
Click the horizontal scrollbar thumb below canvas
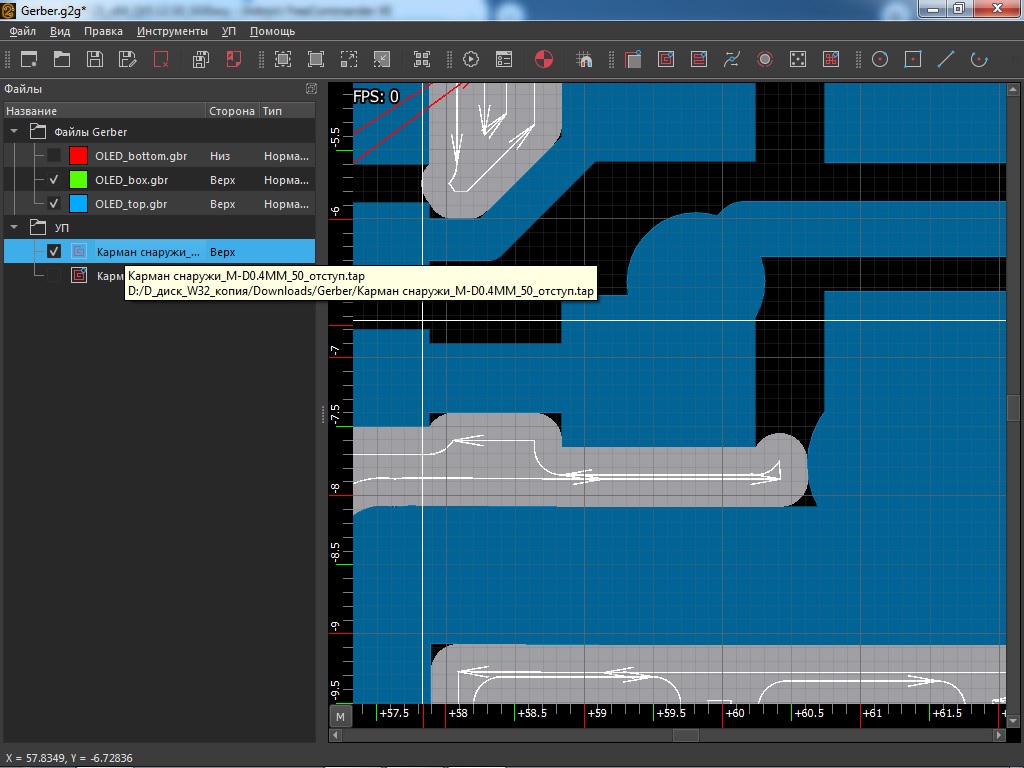point(685,735)
